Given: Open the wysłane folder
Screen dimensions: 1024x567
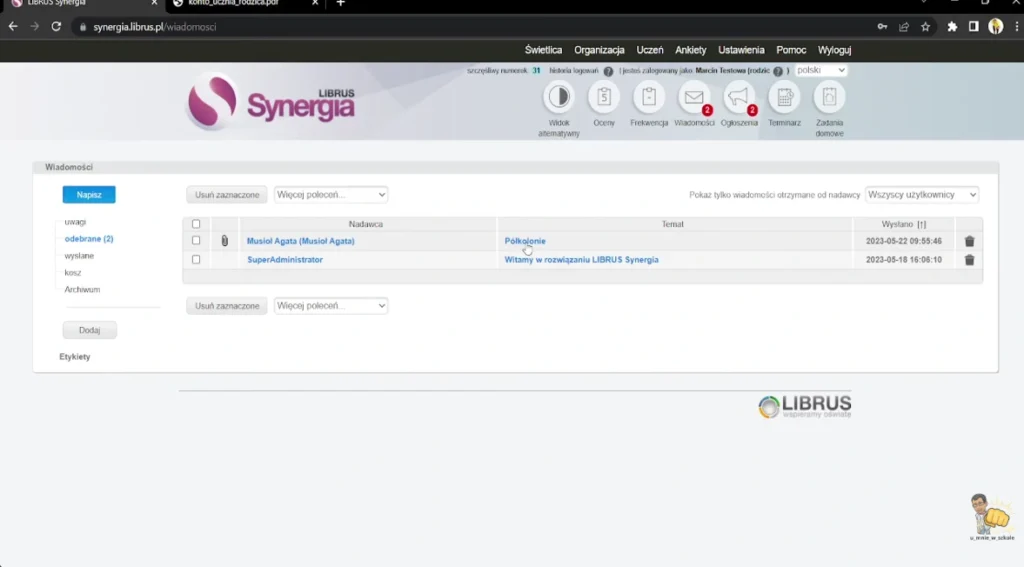Looking at the screenshot, I should pyautogui.click(x=79, y=256).
